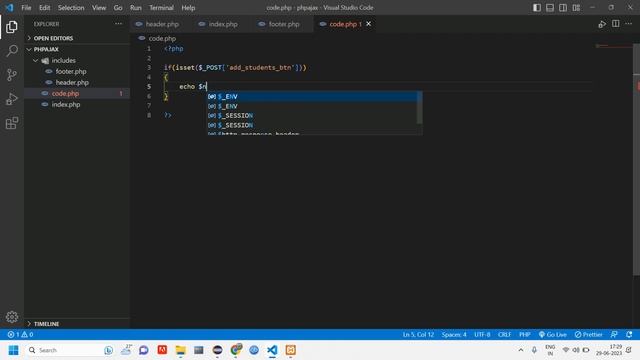
Task: Toggle the secondary side bar layout icon
Action: point(563,8)
